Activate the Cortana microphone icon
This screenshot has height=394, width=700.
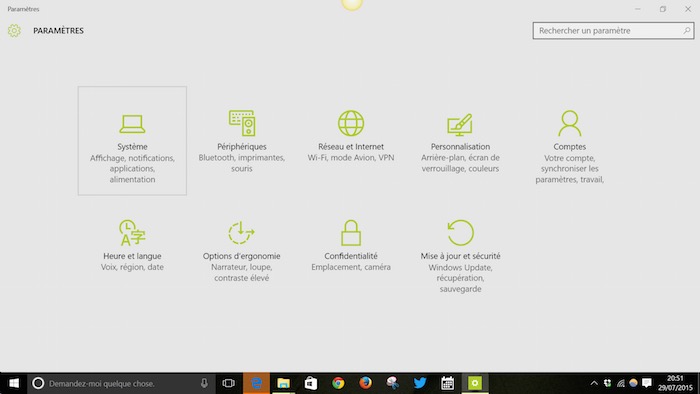204,383
